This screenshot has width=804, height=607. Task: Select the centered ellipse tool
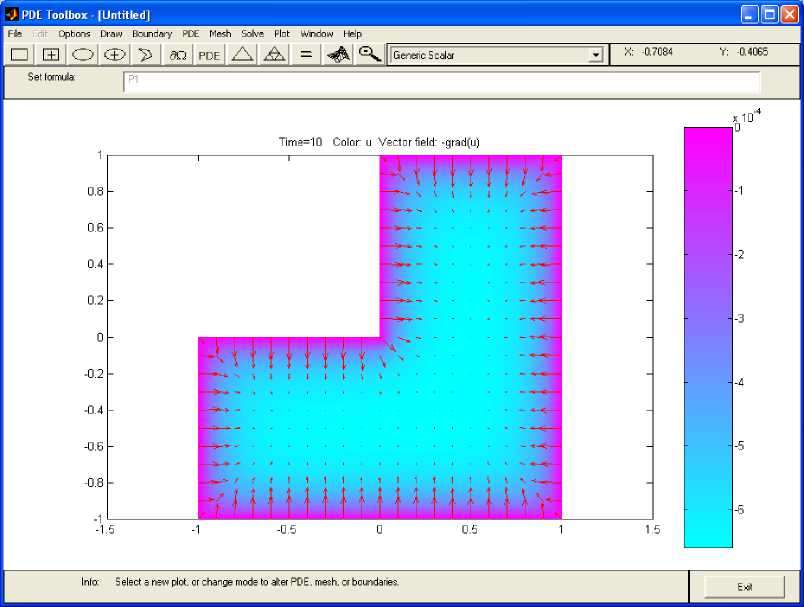(x=115, y=55)
